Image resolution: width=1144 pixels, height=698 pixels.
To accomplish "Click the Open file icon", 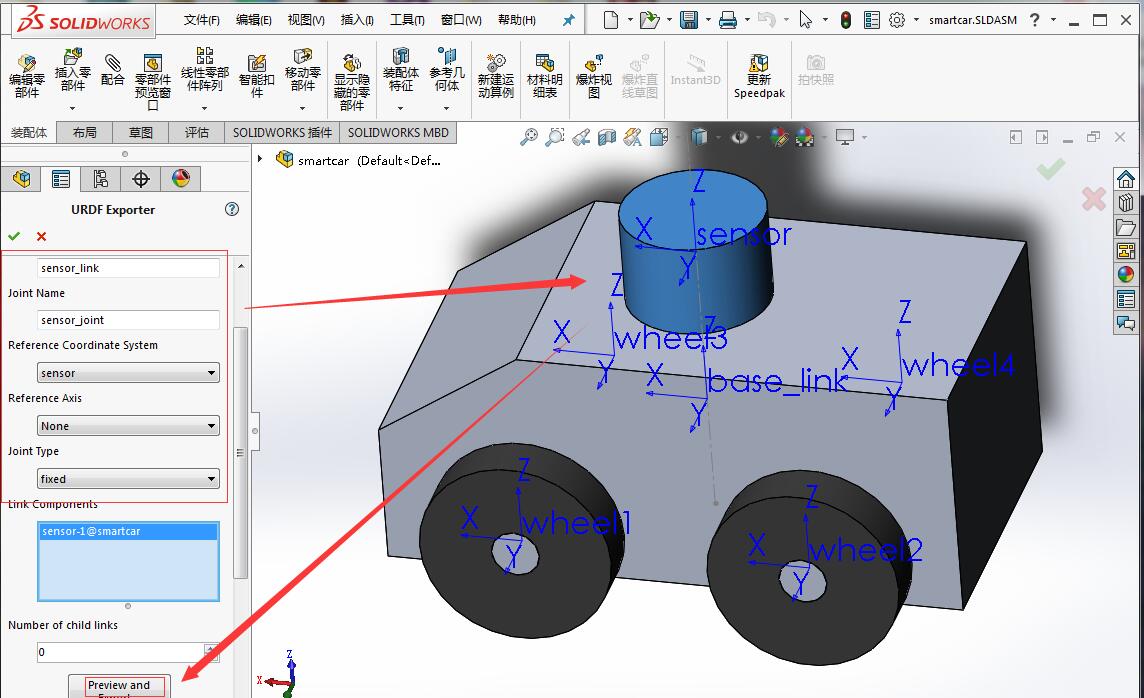I will 649,20.
